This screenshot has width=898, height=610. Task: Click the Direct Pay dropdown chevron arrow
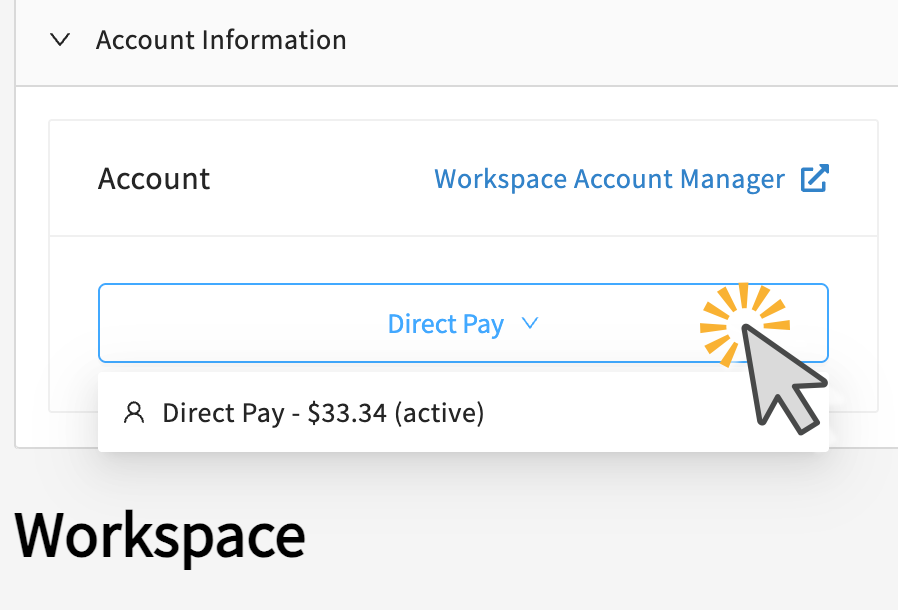coord(530,324)
